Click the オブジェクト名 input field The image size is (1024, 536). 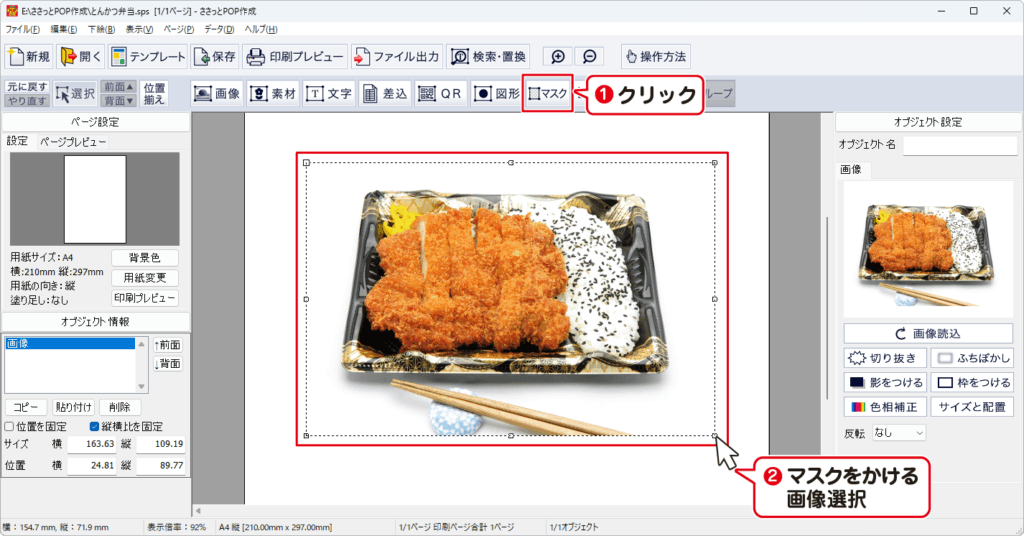click(x=959, y=146)
